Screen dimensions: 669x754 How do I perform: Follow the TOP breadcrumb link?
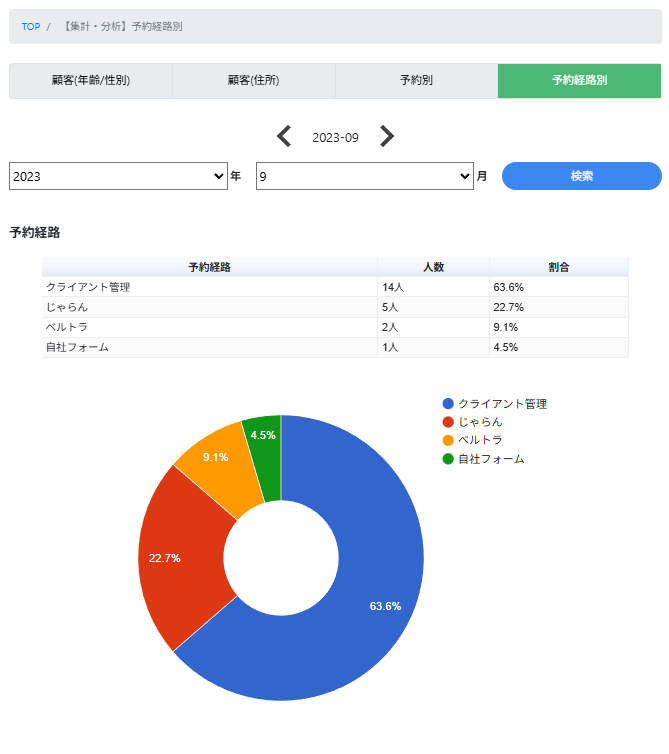31,27
